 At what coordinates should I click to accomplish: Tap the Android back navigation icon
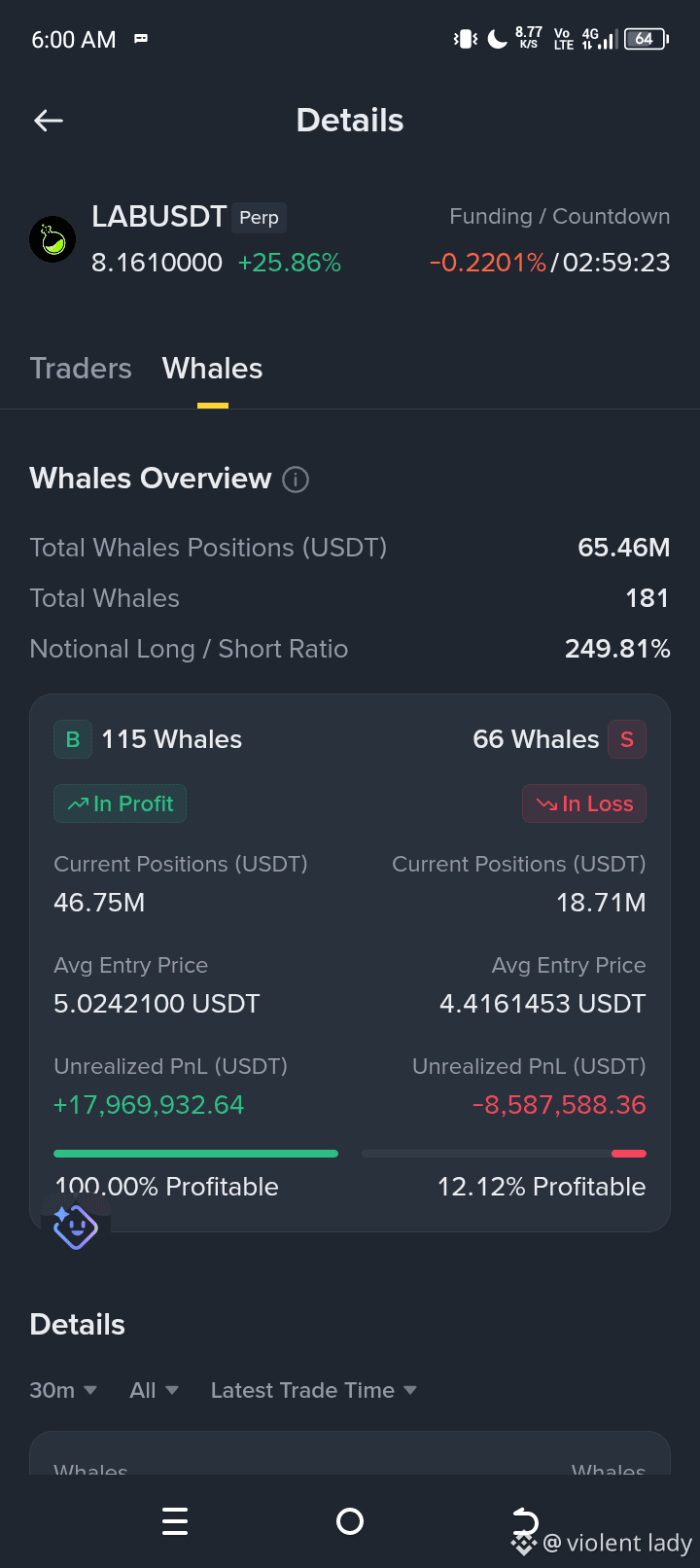click(525, 1519)
